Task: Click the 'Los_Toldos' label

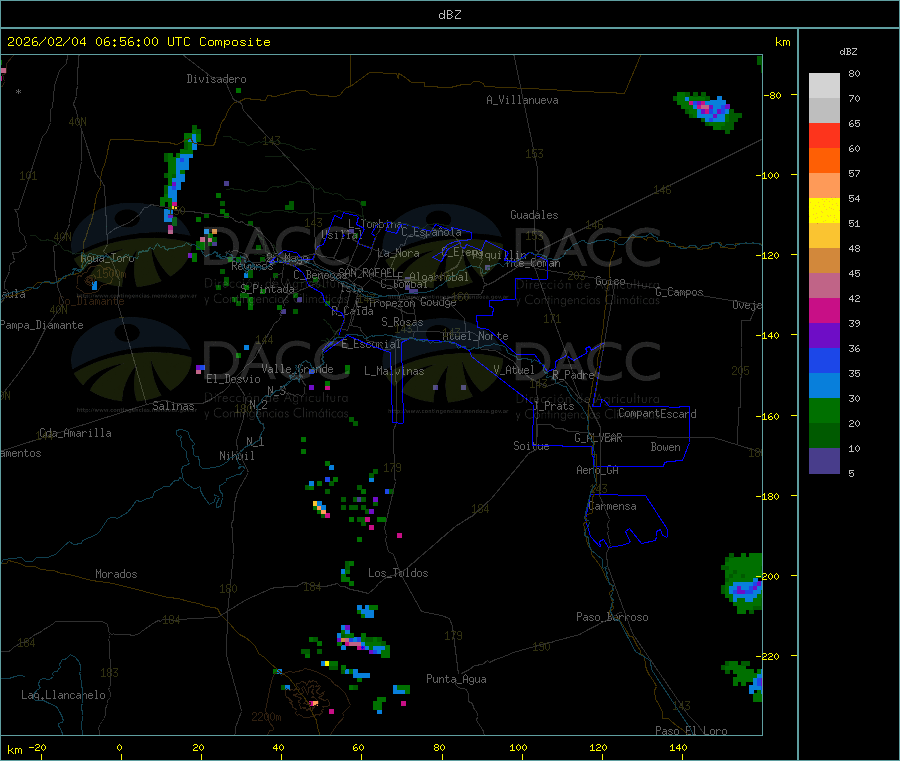Action: [x=398, y=573]
